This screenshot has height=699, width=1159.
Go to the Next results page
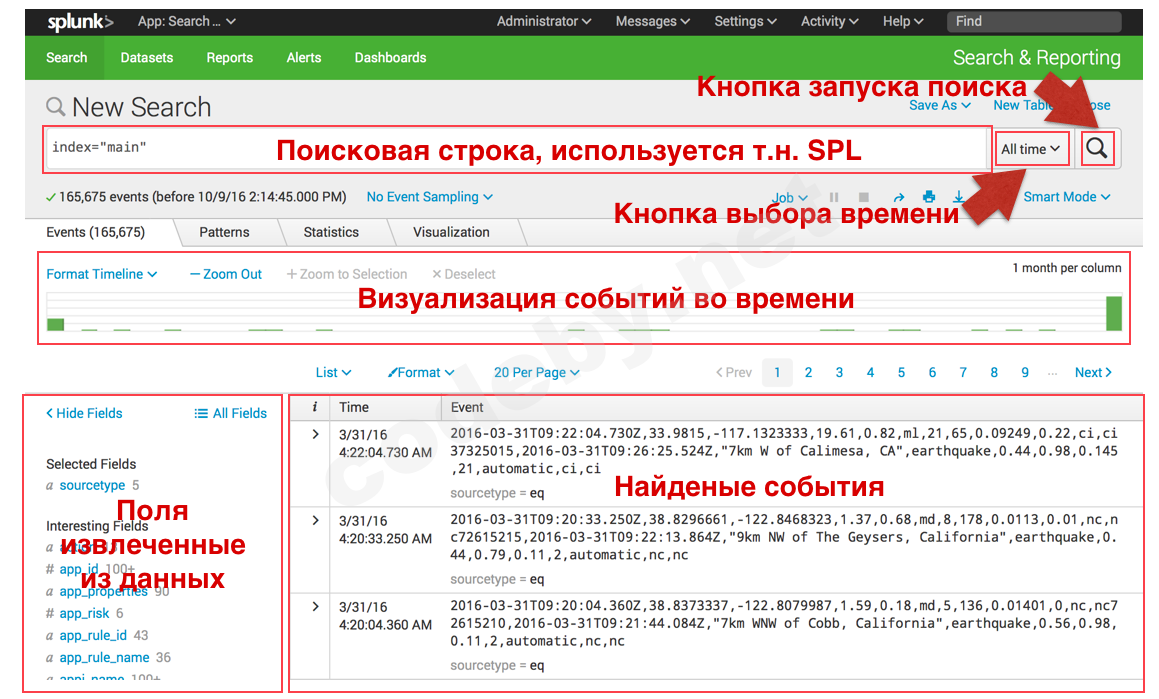tap(1093, 372)
